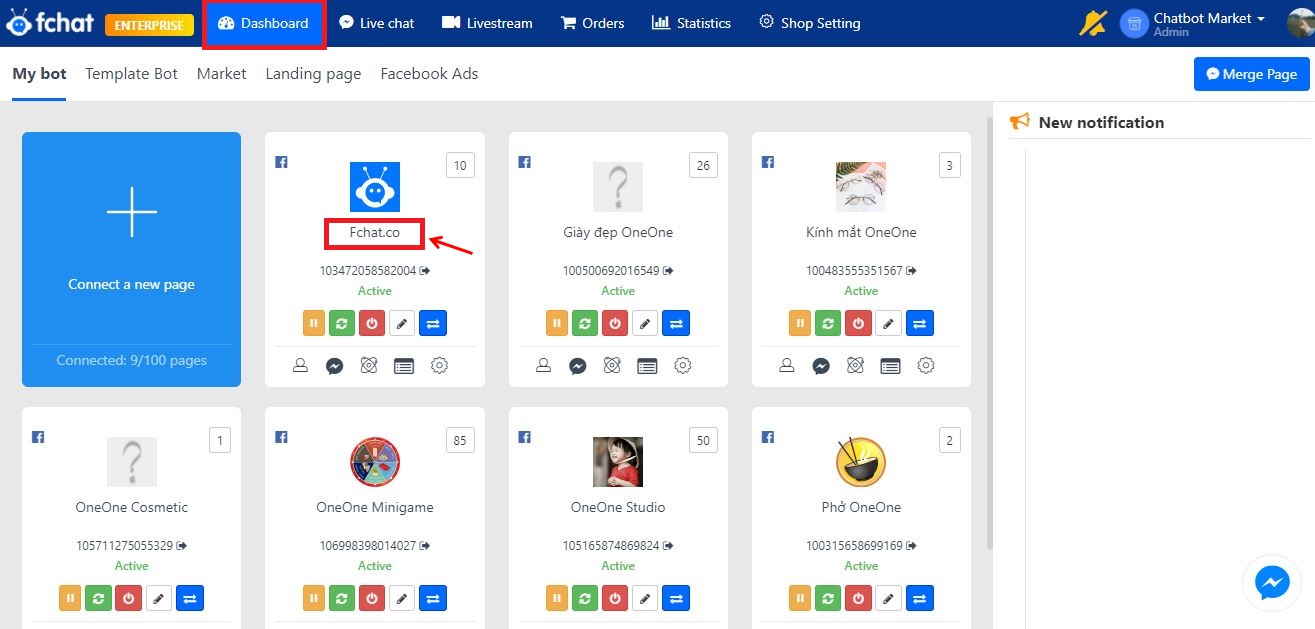The height and width of the screenshot is (629, 1315).
Task: Switch to the Template Bot tab
Action: point(131,74)
